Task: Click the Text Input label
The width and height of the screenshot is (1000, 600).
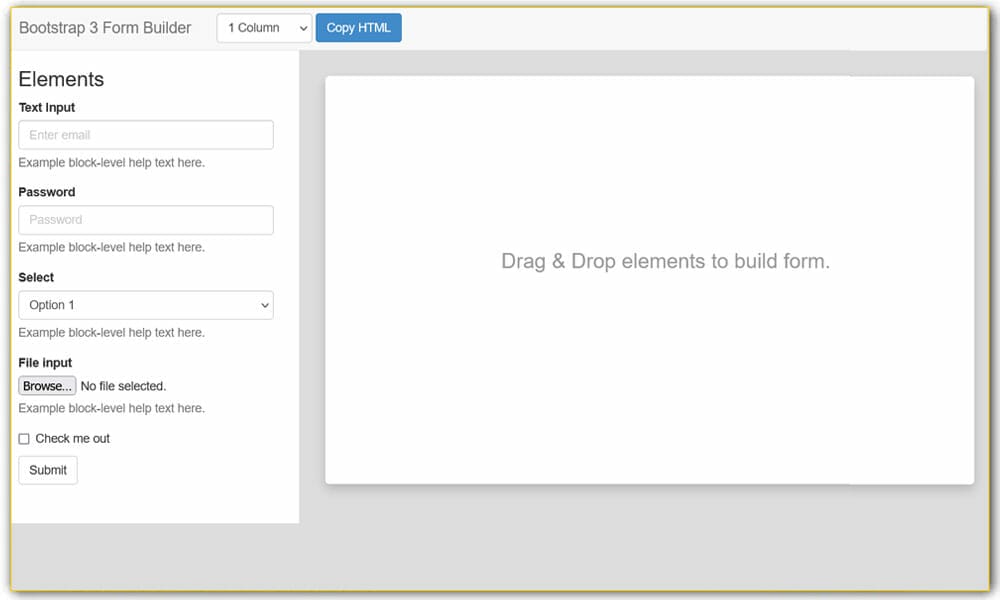Action: pyautogui.click(x=47, y=108)
